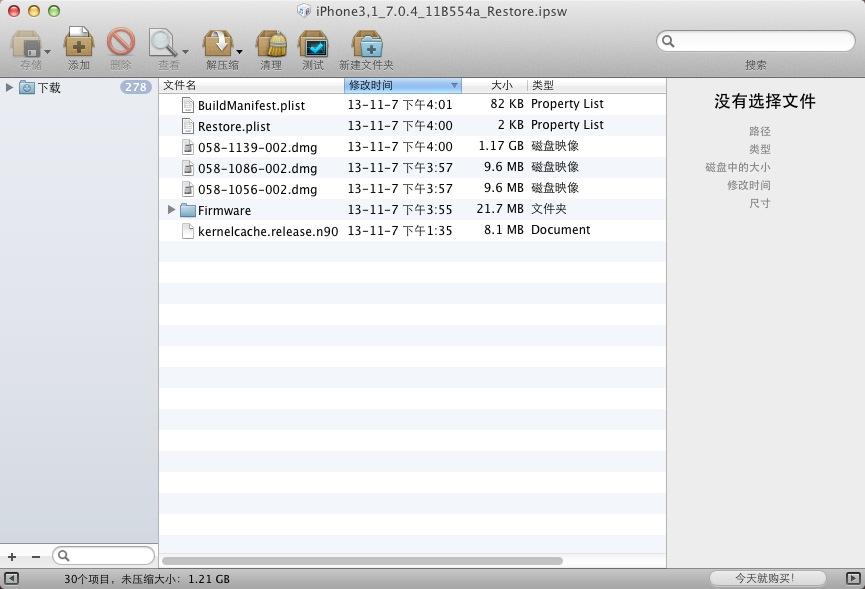Click the 21.7 MB size cell
The height and width of the screenshot is (589, 865).
click(500, 209)
